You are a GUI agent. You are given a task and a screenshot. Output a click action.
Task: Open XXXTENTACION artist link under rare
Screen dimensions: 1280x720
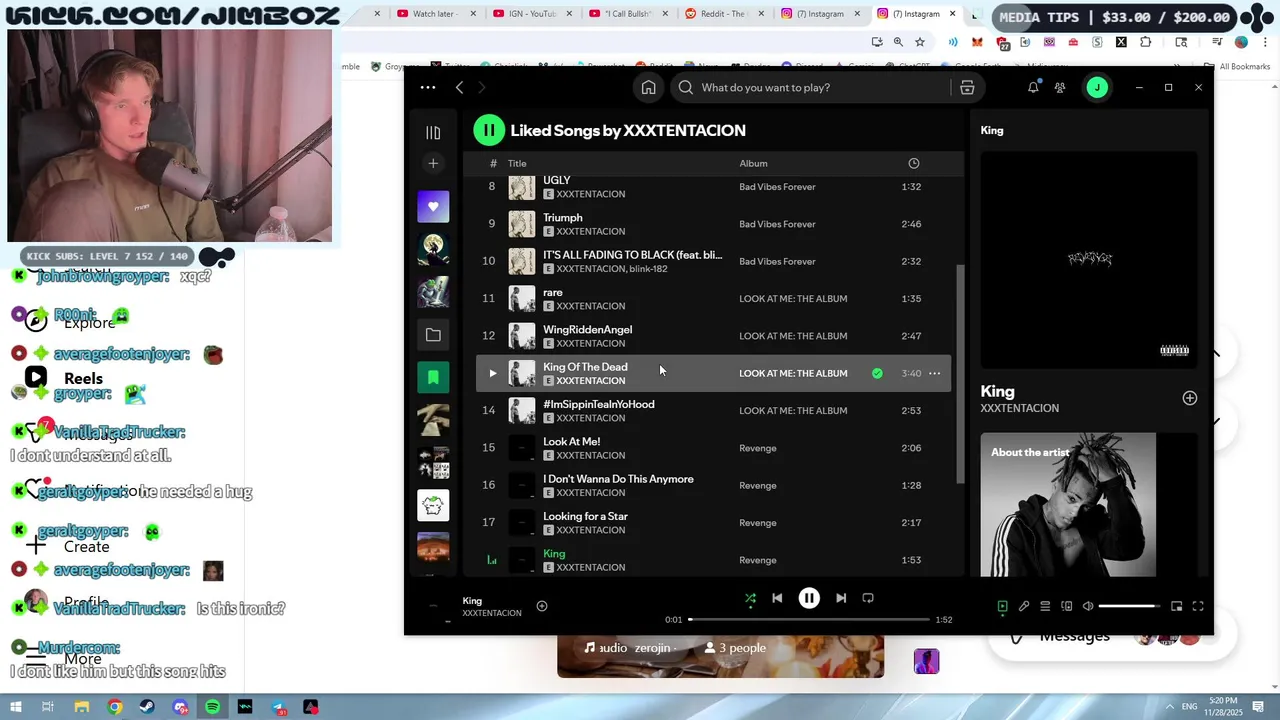pos(591,306)
